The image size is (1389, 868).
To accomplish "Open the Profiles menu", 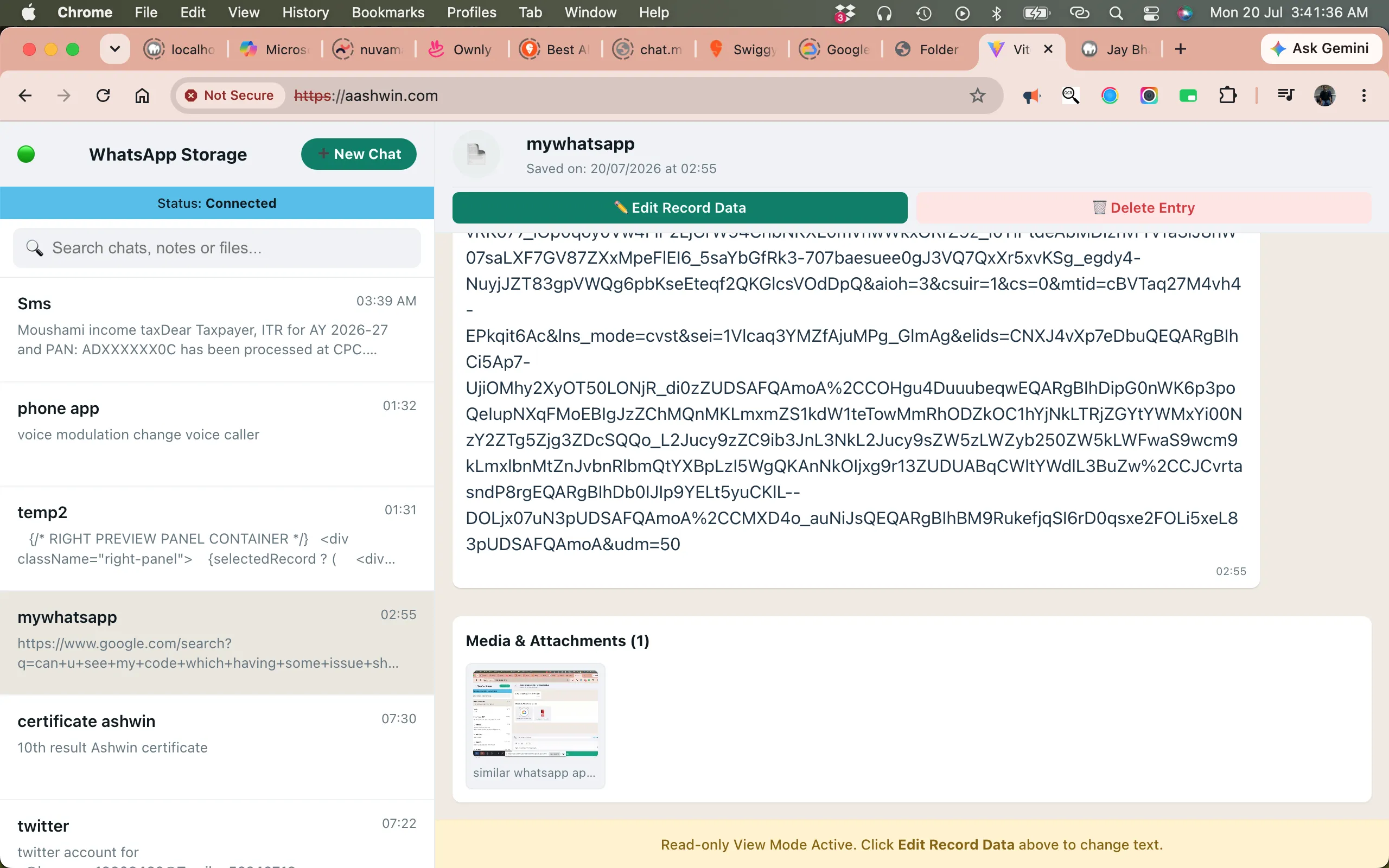I will [x=472, y=12].
